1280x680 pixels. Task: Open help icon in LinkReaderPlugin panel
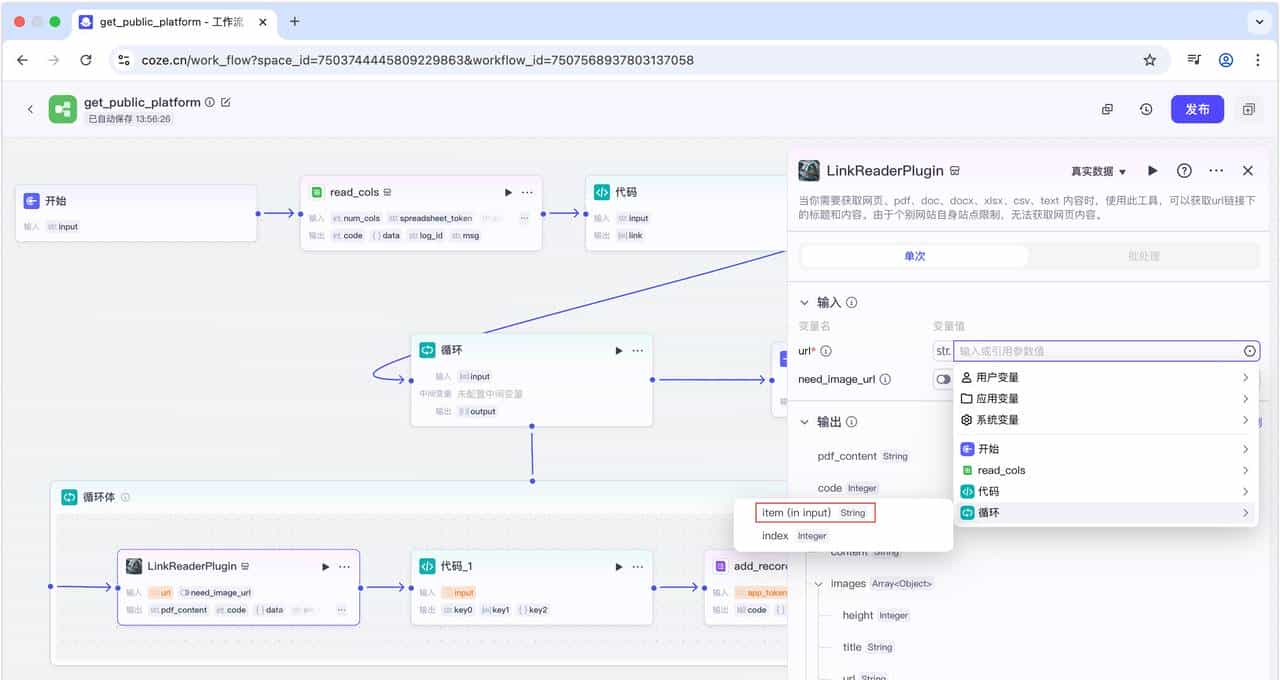(1184, 171)
